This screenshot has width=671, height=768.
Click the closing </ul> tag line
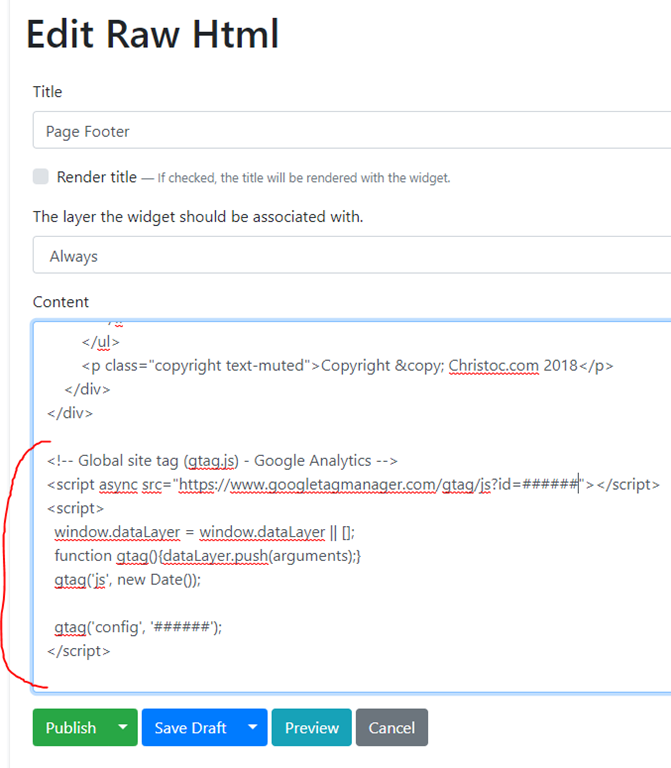(x=100, y=342)
